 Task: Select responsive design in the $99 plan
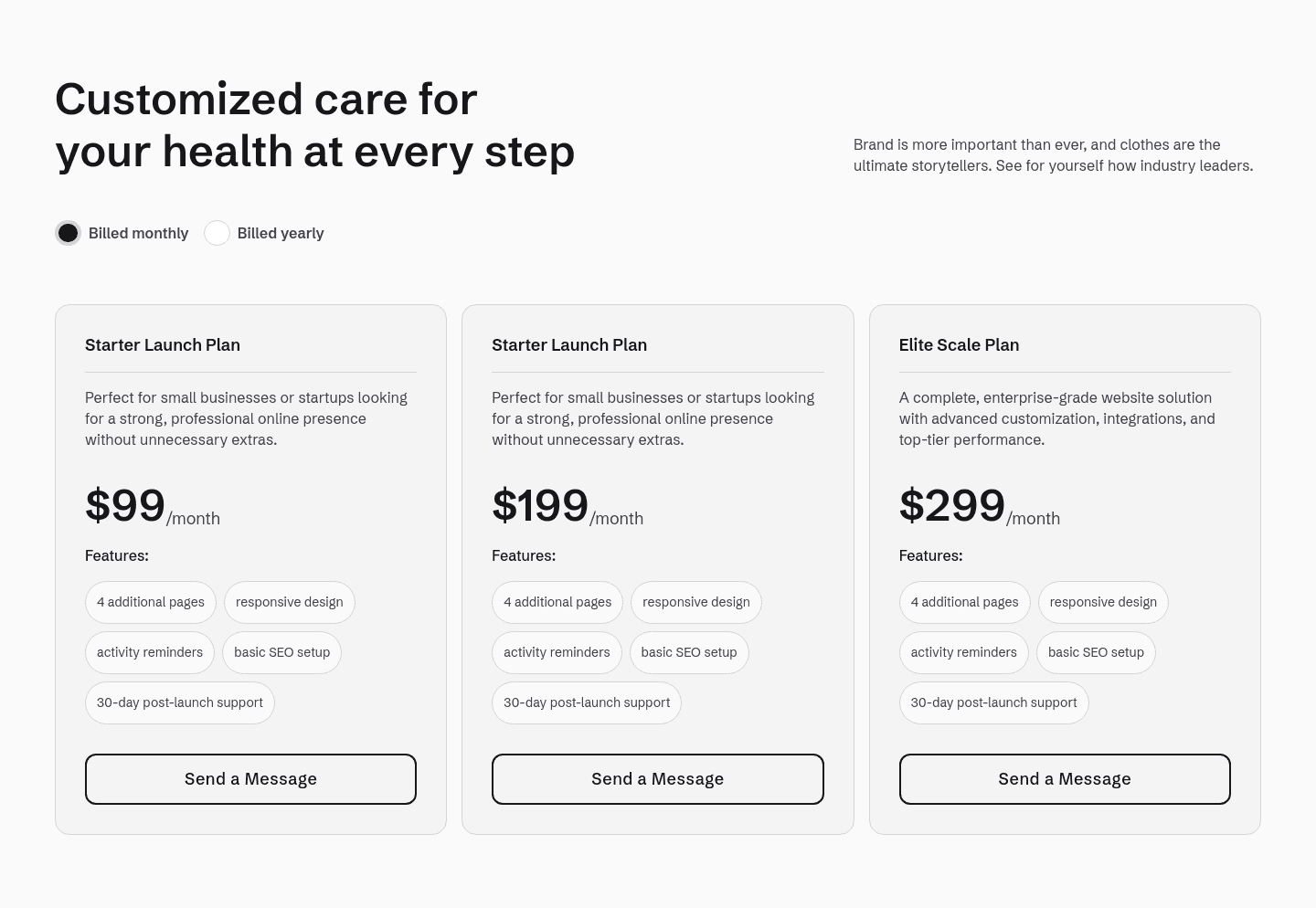[289, 602]
